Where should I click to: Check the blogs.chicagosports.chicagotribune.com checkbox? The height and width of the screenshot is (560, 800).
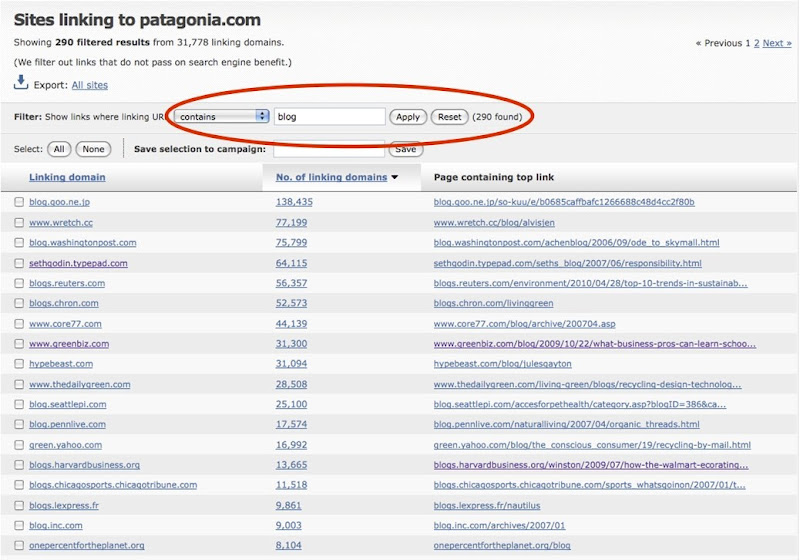click(19, 485)
